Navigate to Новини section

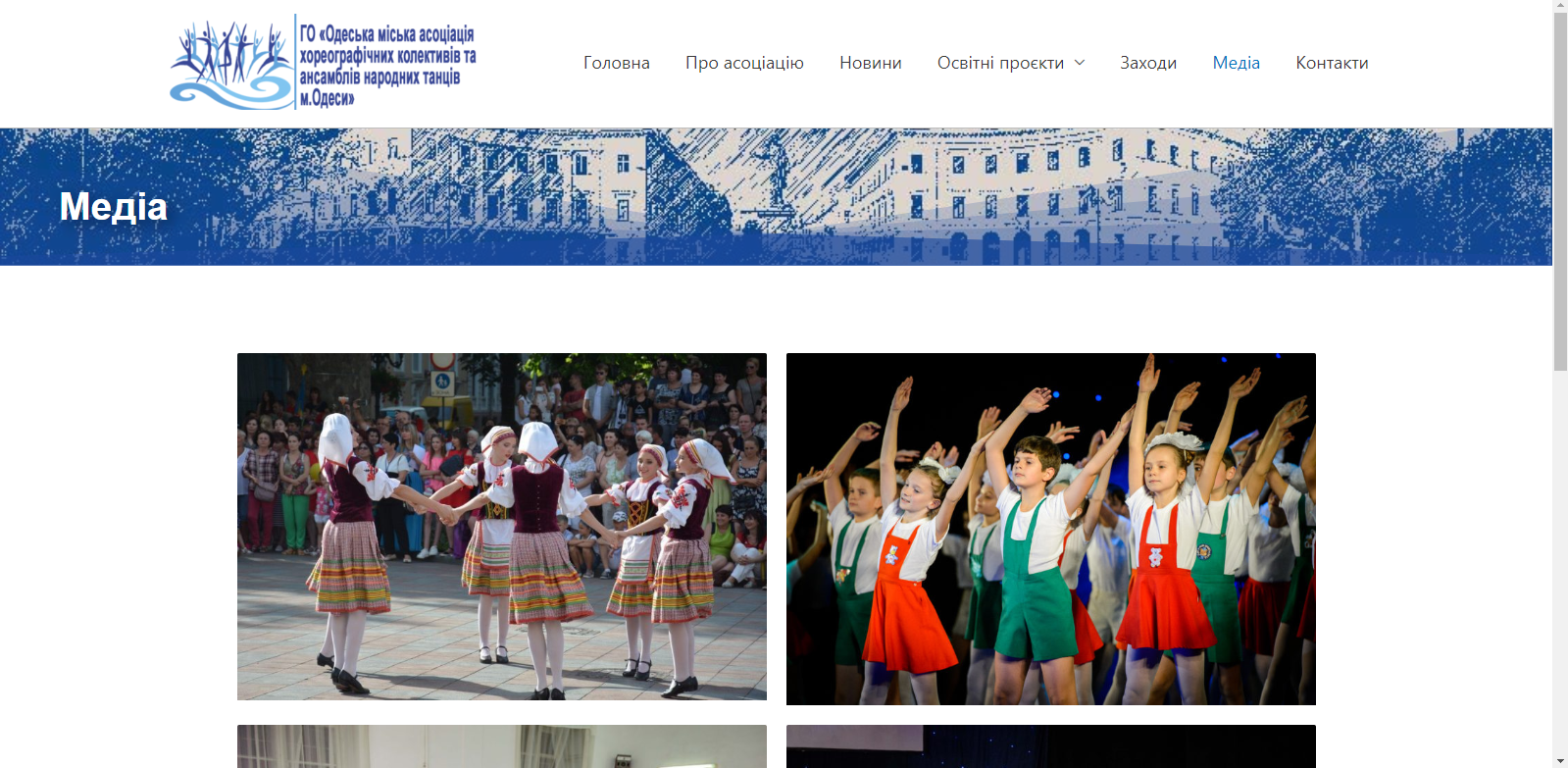click(870, 63)
